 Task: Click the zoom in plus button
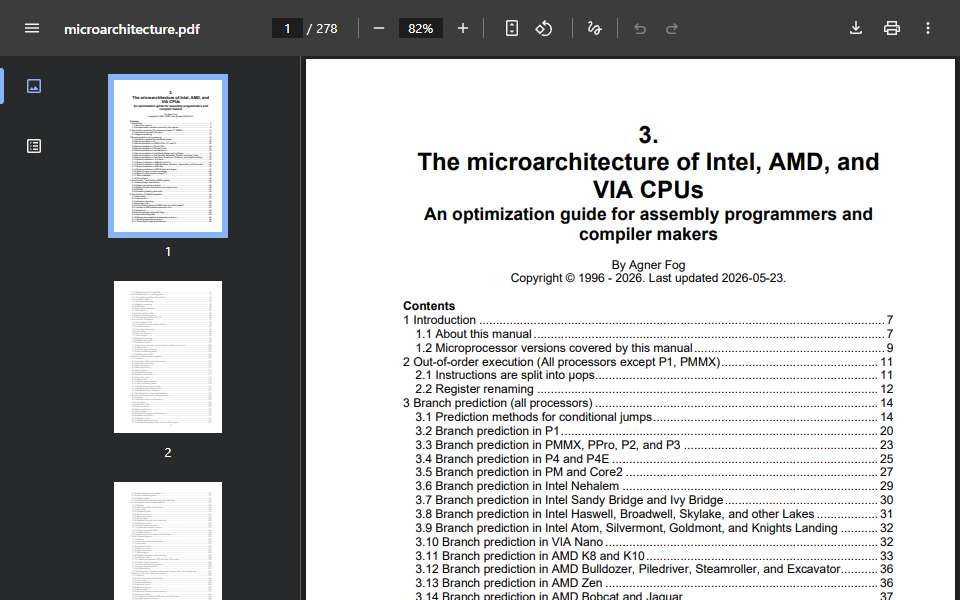coord(463,28)
